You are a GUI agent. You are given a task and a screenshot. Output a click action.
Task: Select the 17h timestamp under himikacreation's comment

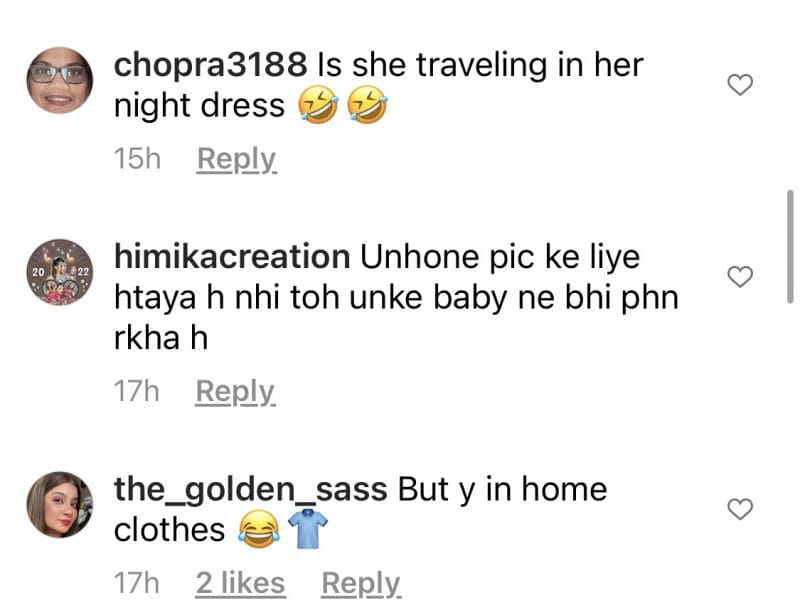[x=137, y=391]
